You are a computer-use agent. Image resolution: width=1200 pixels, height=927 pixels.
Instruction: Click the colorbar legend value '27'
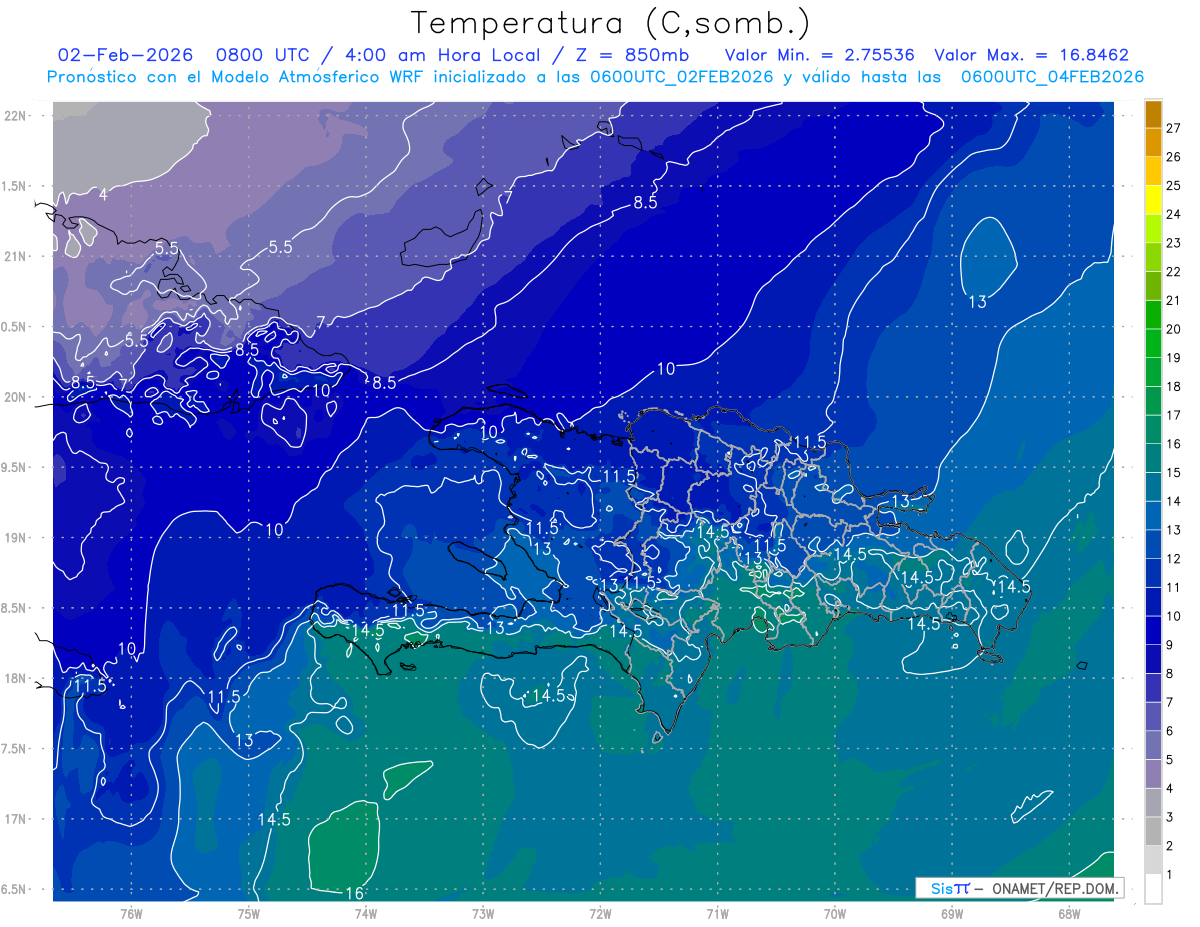pos(1174,128)
